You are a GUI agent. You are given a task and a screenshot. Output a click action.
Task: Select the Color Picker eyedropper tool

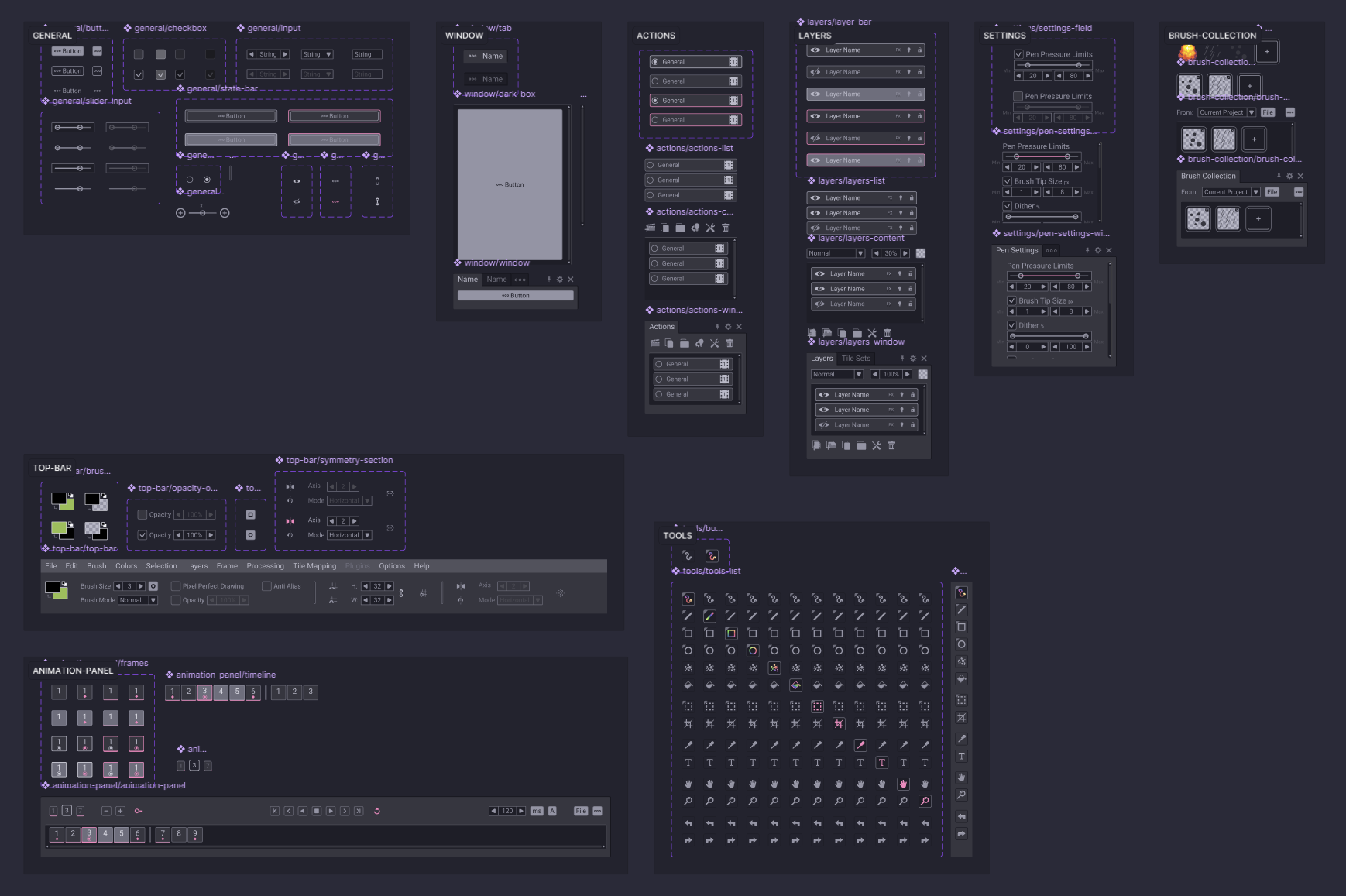click(x=961, y=737)
